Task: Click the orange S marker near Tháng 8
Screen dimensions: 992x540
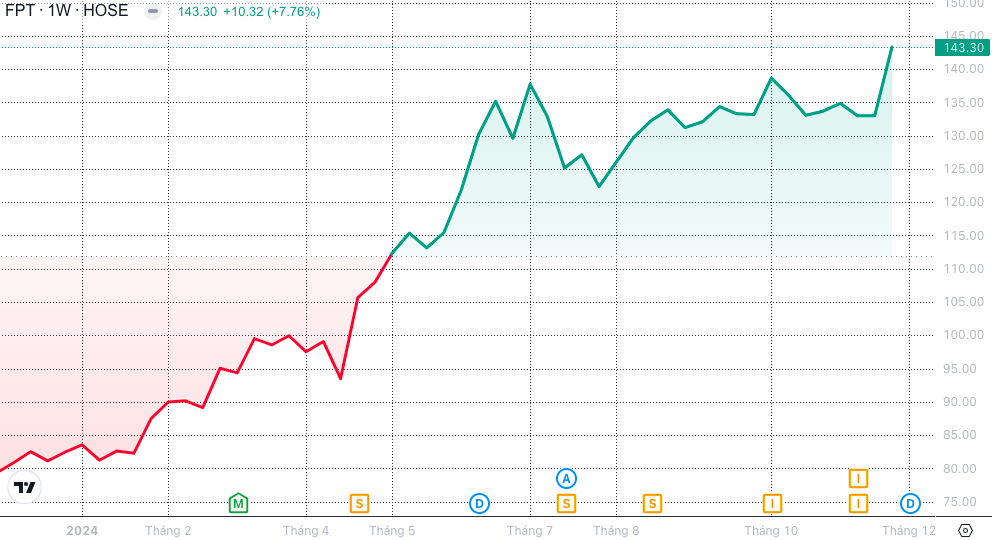Action: 652,503
